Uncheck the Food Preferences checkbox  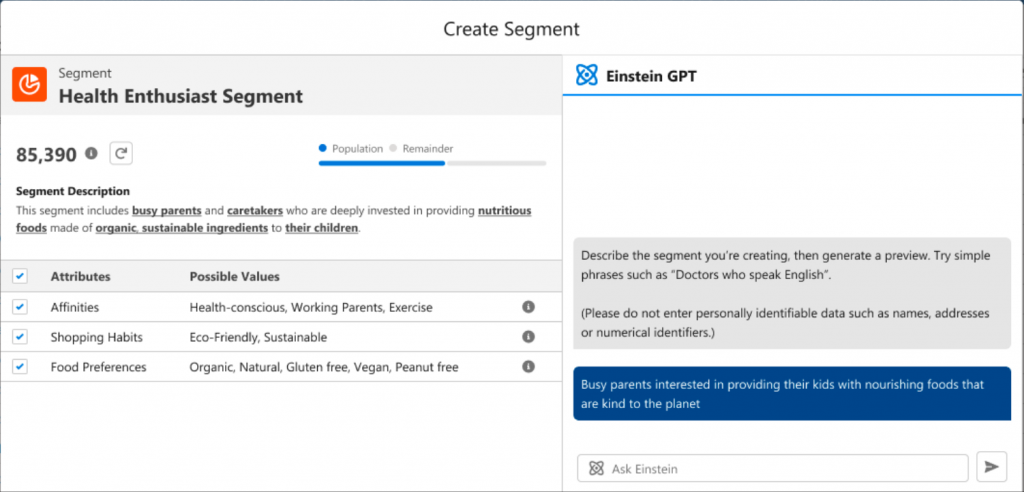[x=20, y=367]
